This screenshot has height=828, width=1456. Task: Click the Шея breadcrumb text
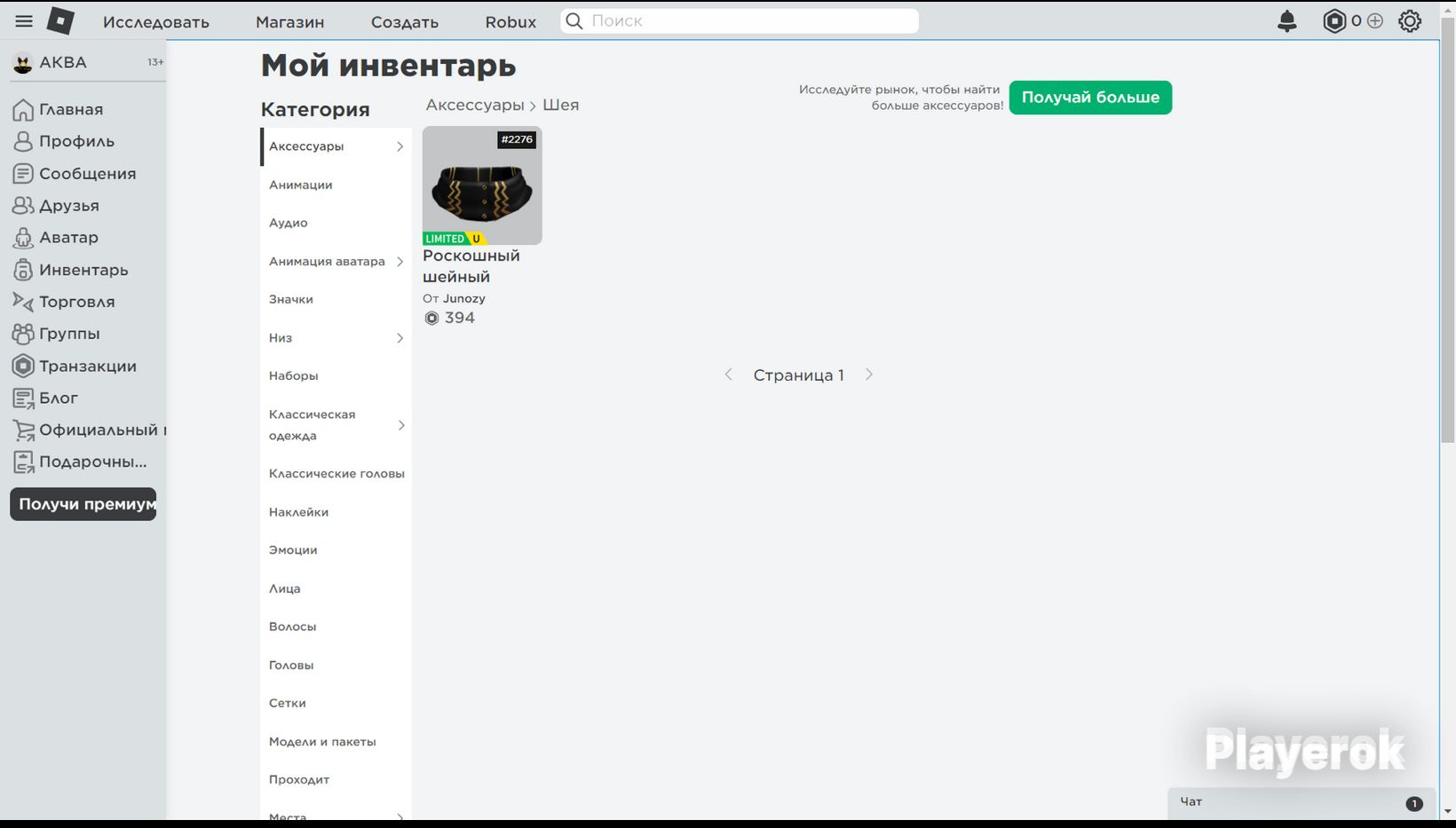pos(560,105)
